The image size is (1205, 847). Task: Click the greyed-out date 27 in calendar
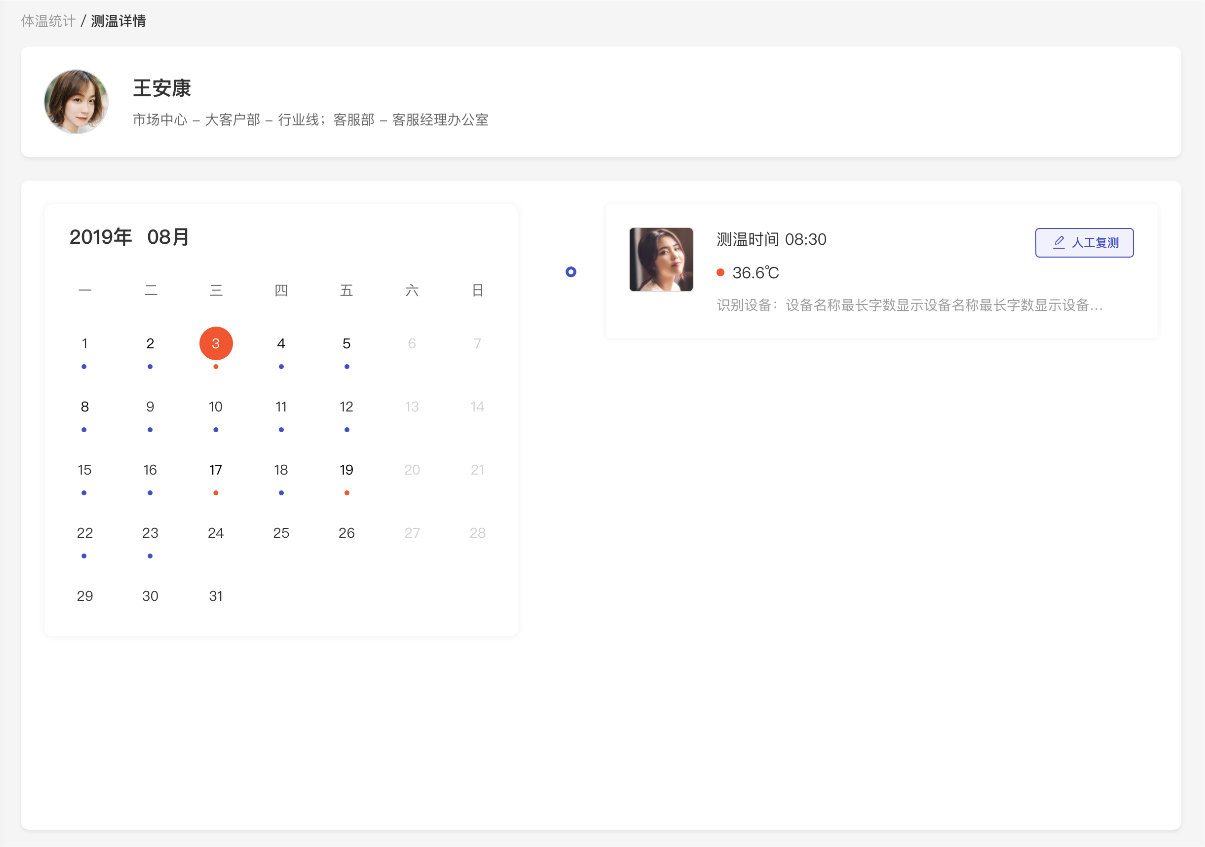click(412, 532)
